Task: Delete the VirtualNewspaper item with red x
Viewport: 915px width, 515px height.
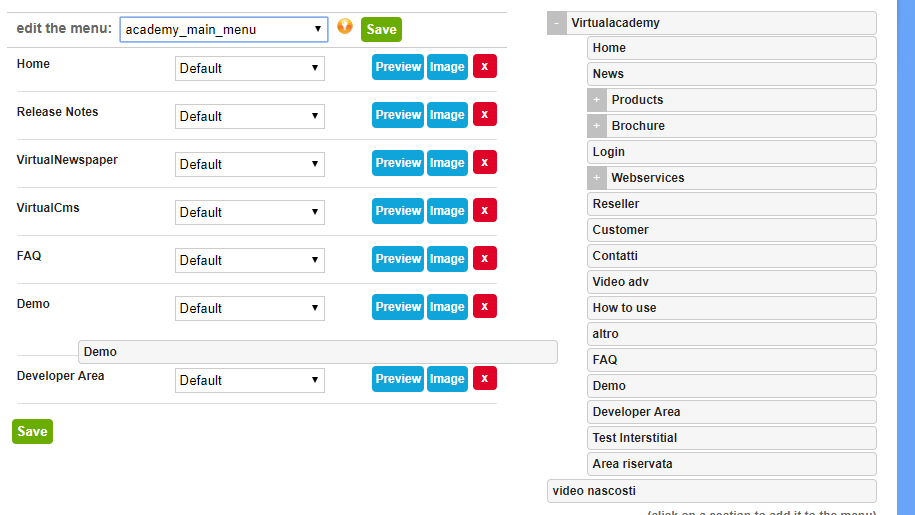Action: pos(484,163)
